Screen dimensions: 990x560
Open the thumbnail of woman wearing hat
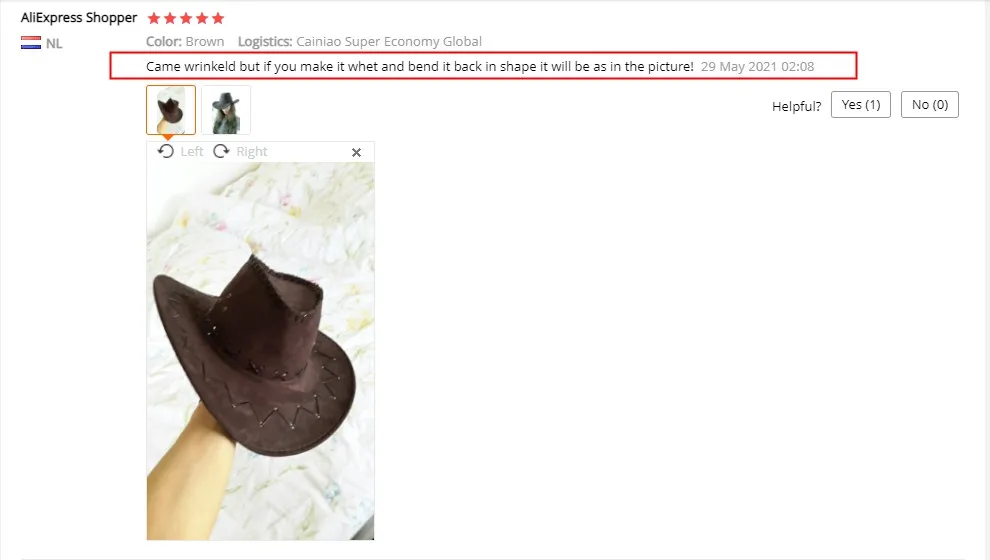(226, 110)
